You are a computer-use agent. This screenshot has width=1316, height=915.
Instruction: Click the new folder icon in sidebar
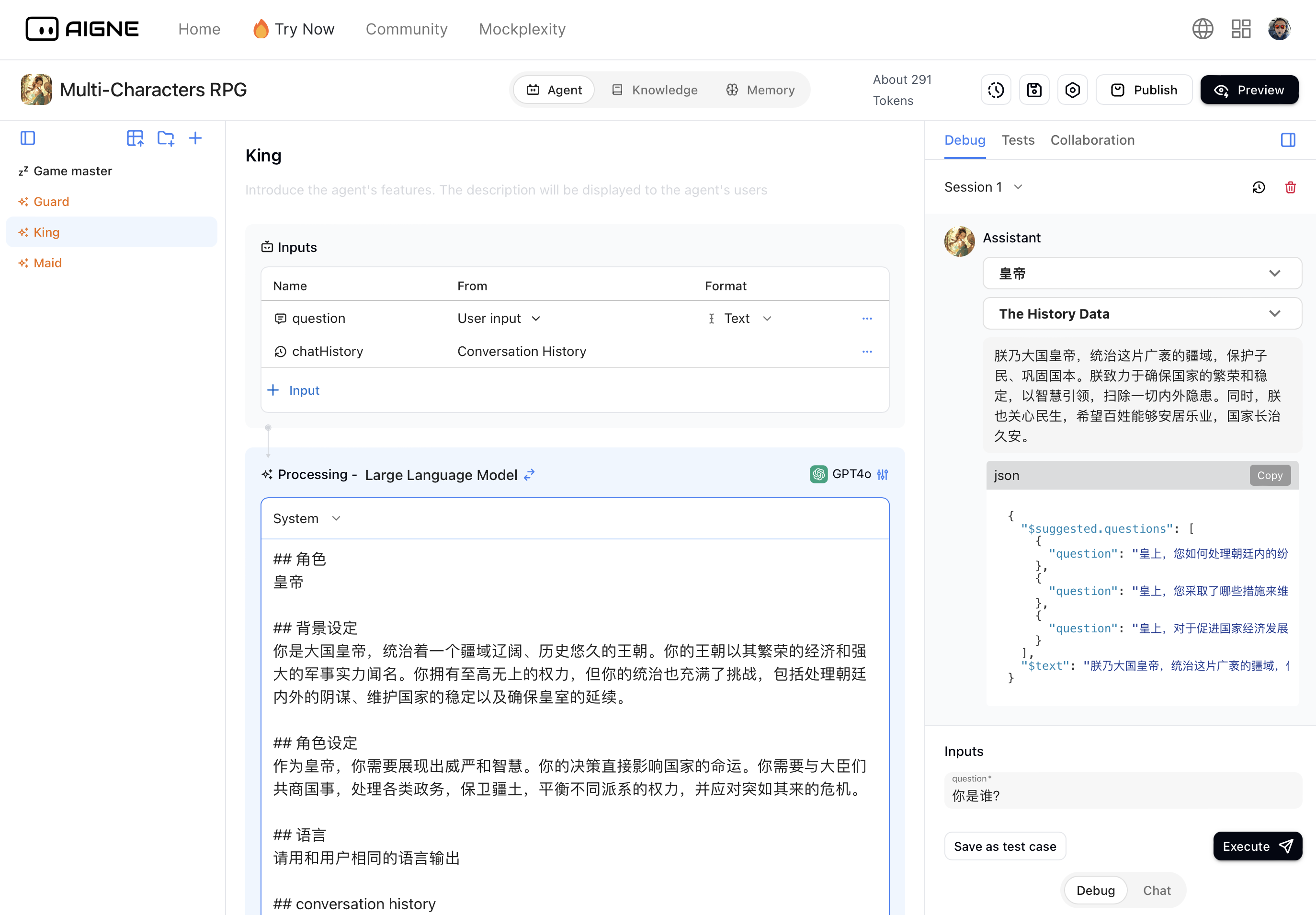click(x=166, y=138)
